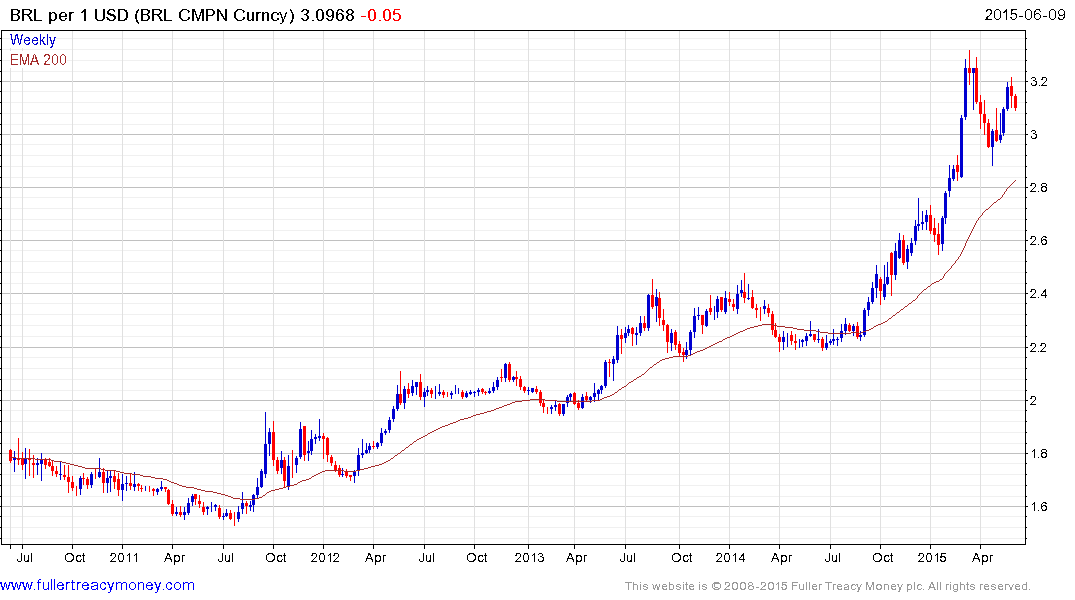Image resolution: width=1075 pixels, height=600 pixels.
Task: Click the 2014 label on time axis
Action: [730, 557]
